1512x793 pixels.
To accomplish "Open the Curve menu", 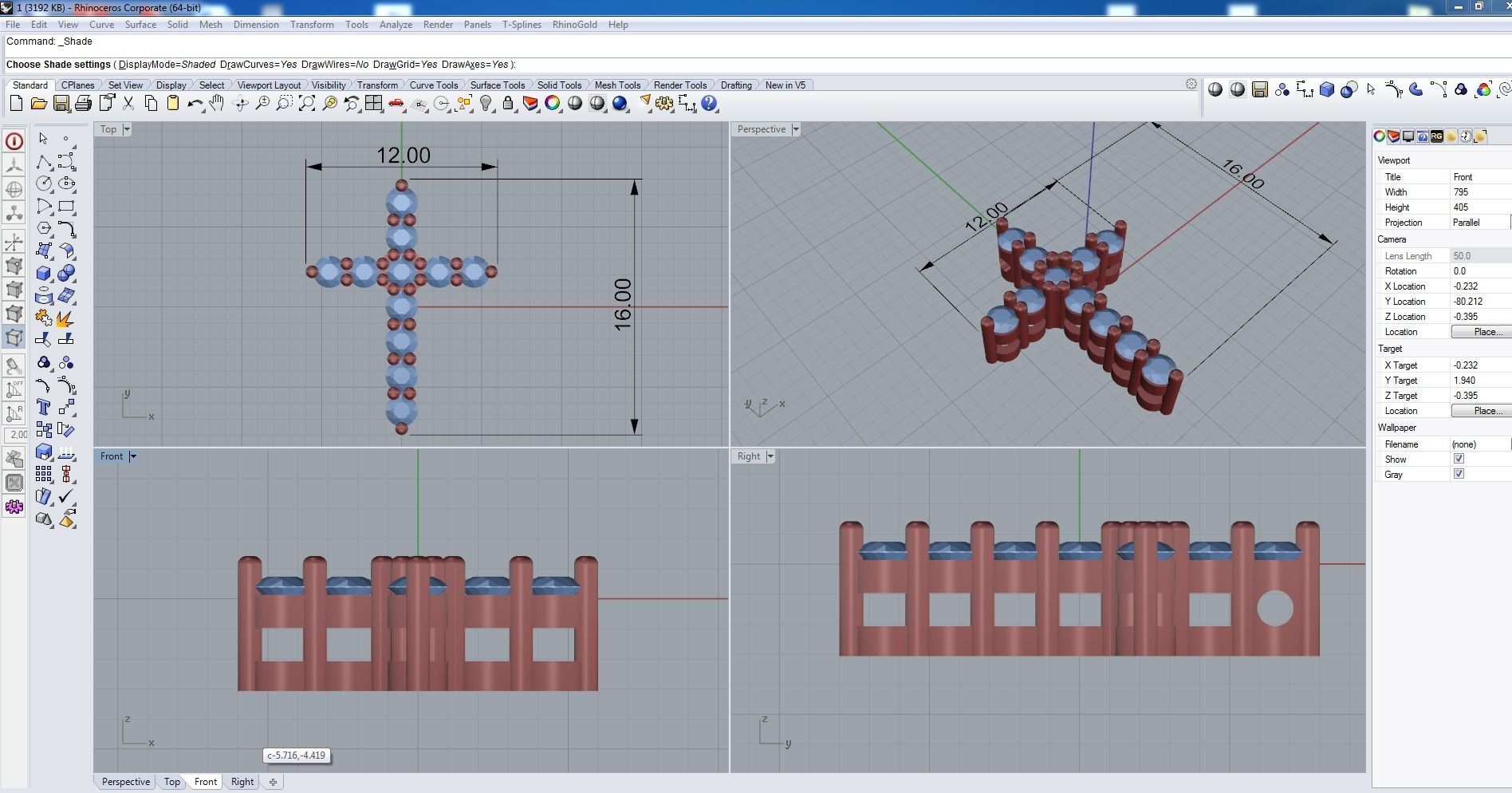I will [101, 25].
